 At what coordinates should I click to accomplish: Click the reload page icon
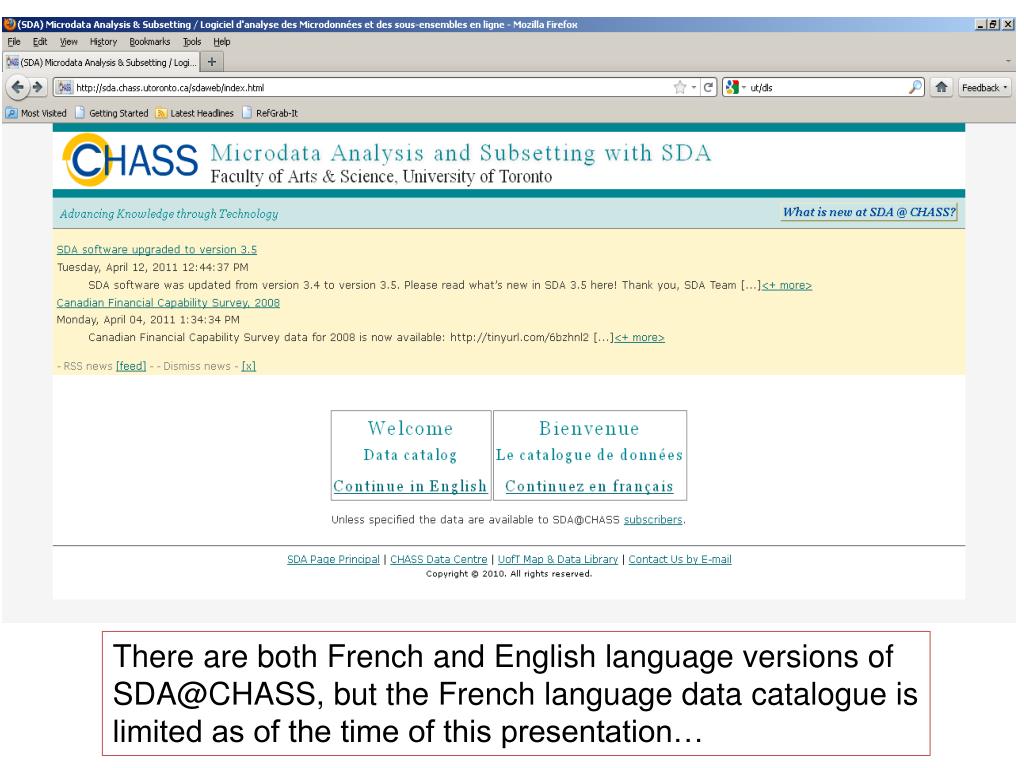[709, 88]
